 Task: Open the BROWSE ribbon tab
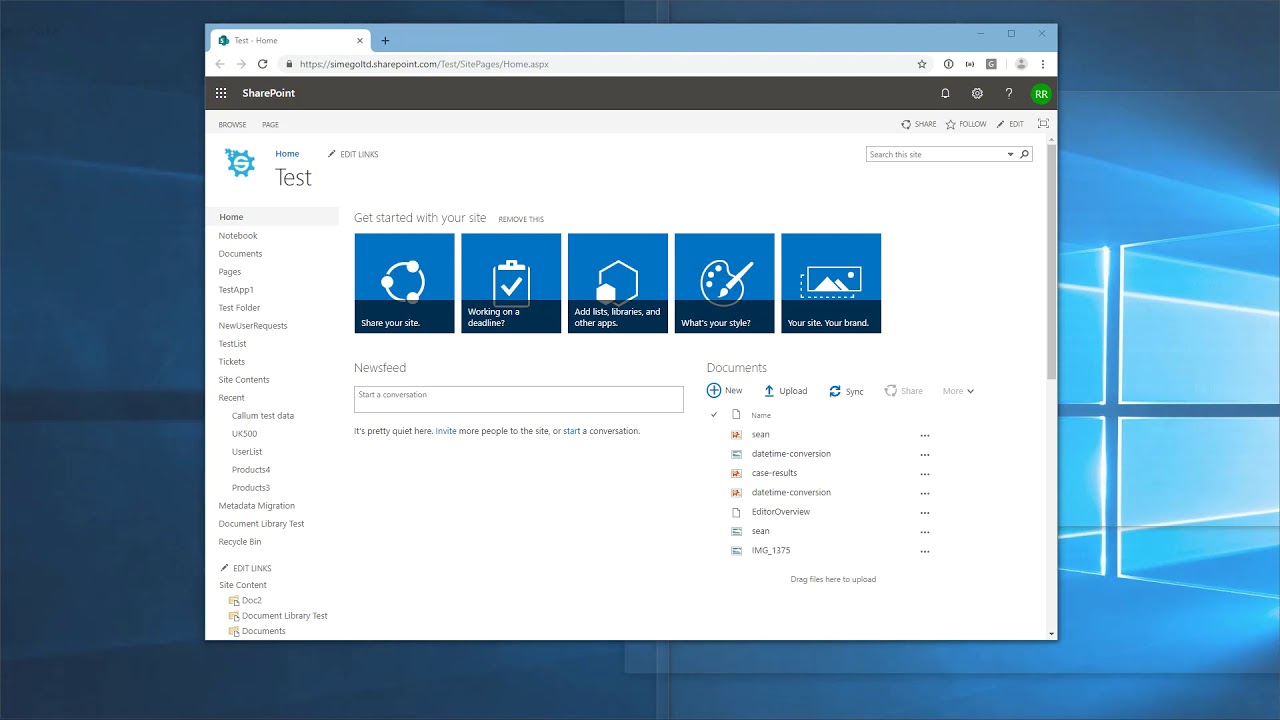[x=232, y=125]
